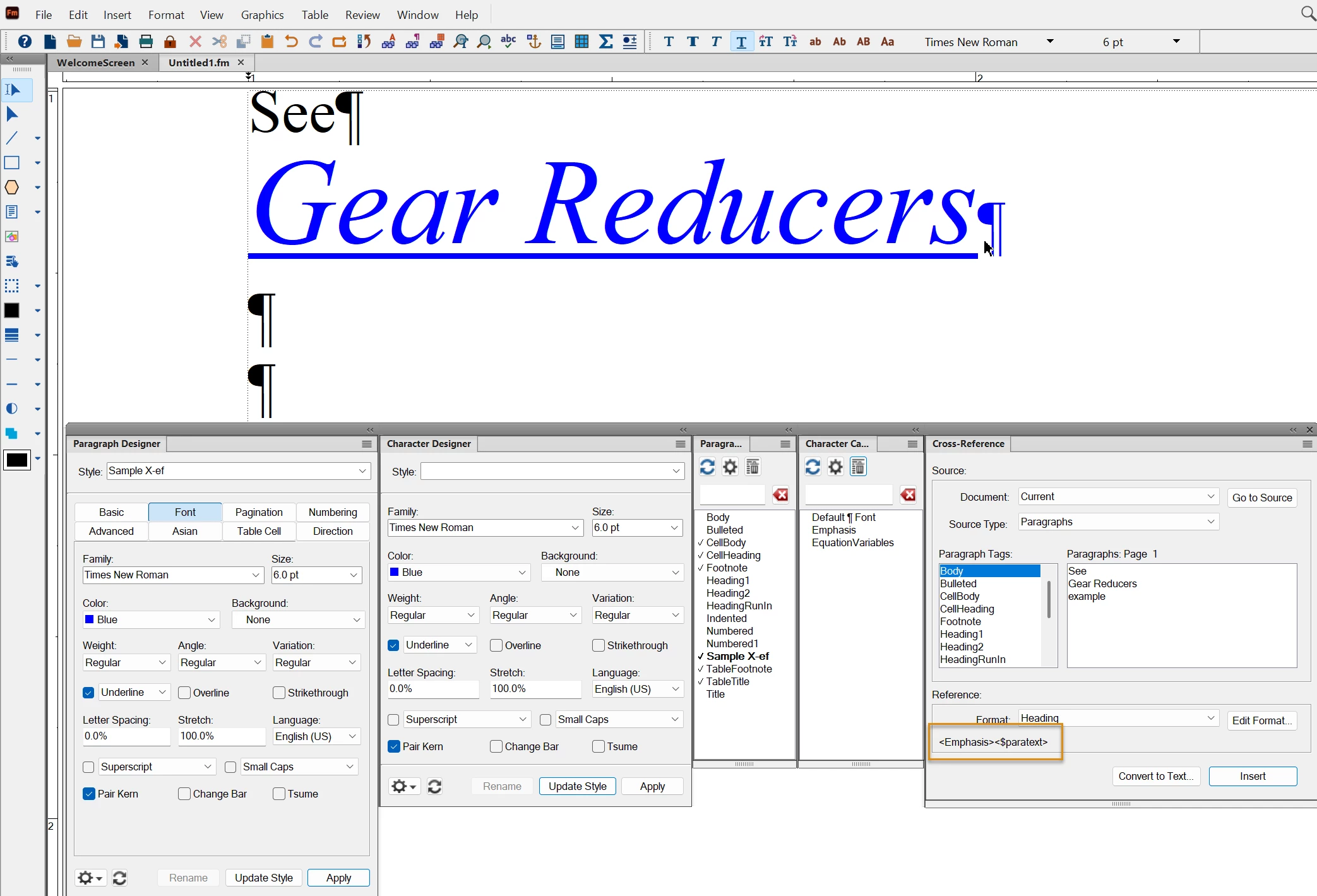Viewport: 1317px width, 896px height.
Task: Click the Save document icon
Action: click(98, 42)
